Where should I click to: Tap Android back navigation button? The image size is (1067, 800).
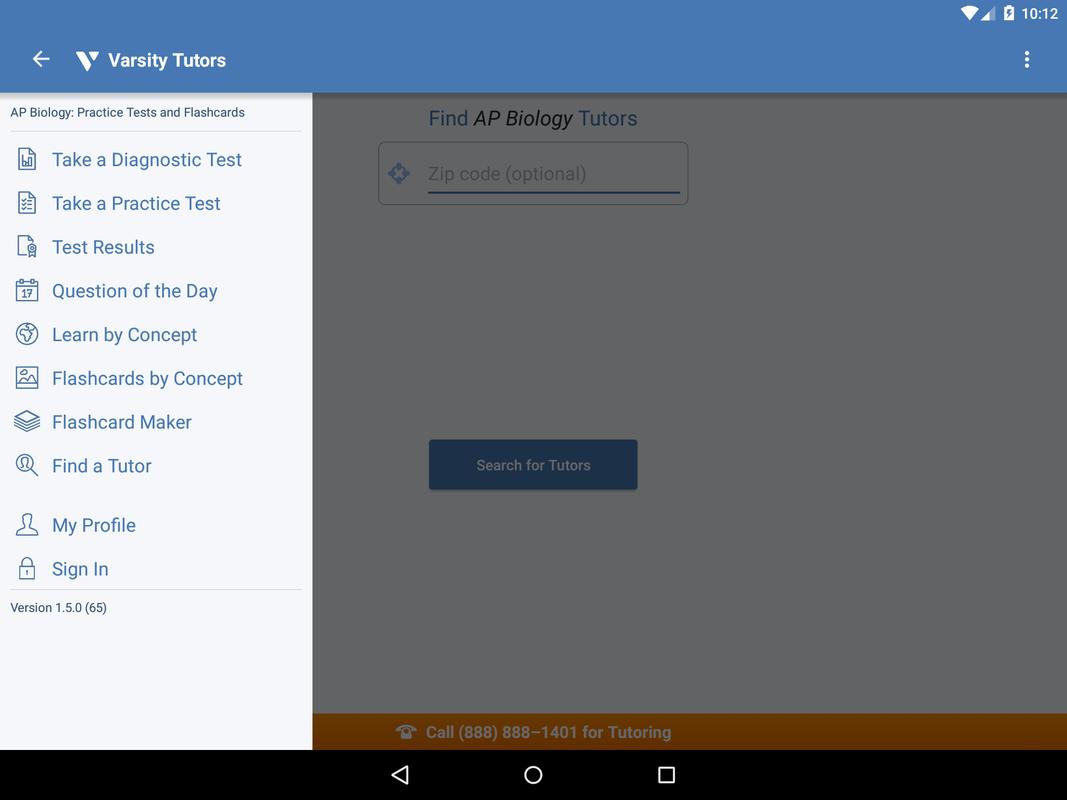point(400,775)
